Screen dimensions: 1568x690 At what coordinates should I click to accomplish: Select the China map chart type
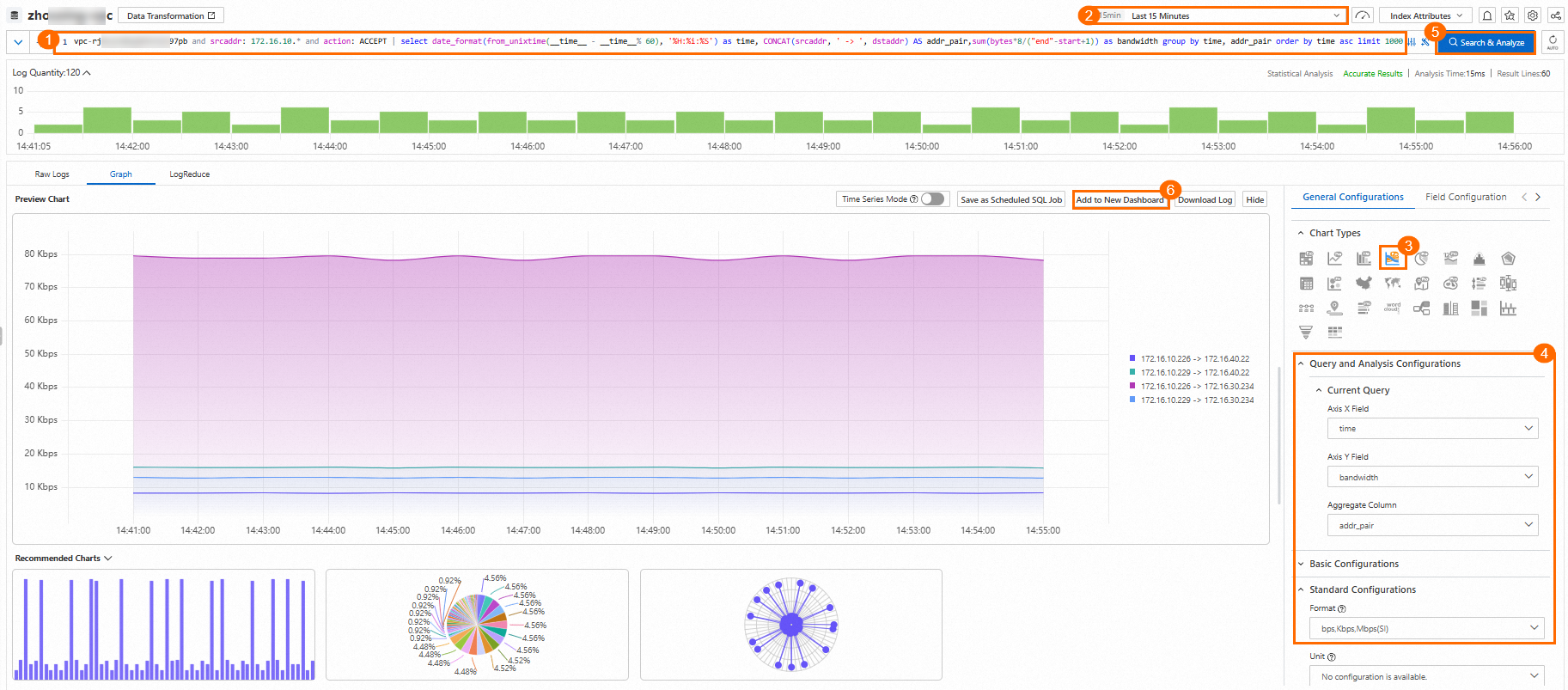[x=1364, y=284]
